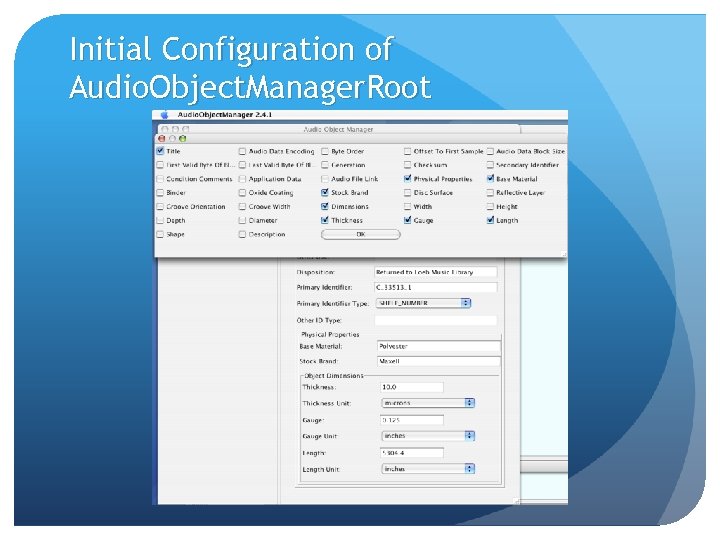
Task: Enable the Diameter checkbox
Action: click(x=242, y=220)
